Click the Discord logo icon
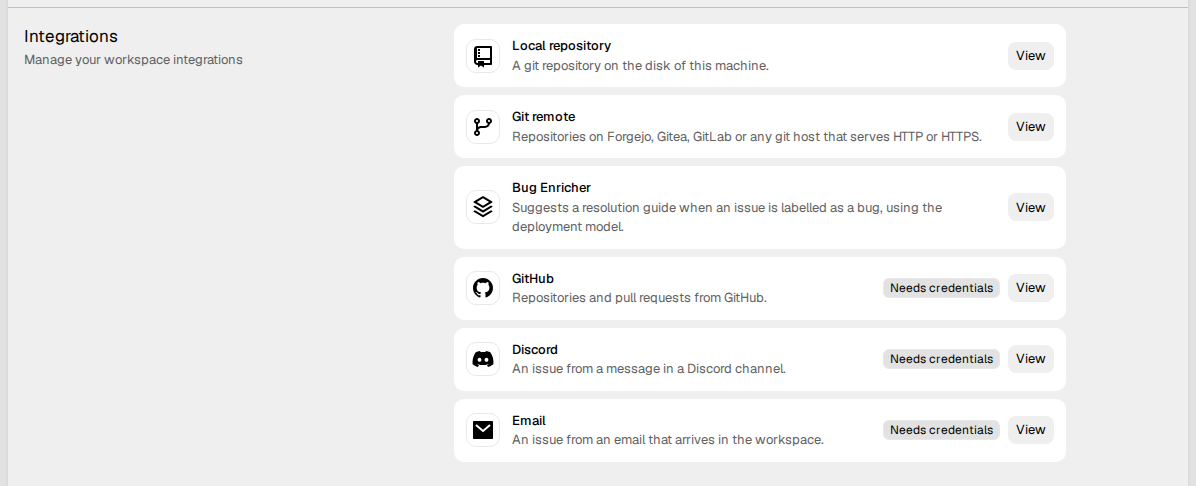The image size is (1196, 486). [x=483, y=359]
